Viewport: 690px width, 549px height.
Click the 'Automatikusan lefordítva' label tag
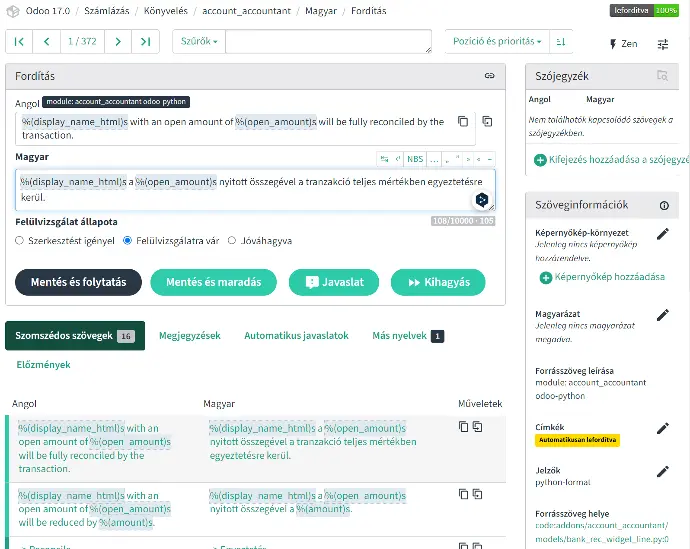click(x=577, y=440)
